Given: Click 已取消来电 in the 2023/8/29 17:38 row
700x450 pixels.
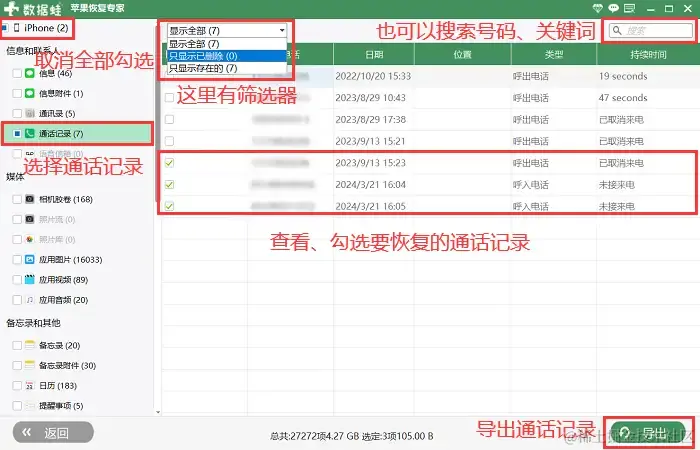Looking at the screenshot, I should point(621,119).
